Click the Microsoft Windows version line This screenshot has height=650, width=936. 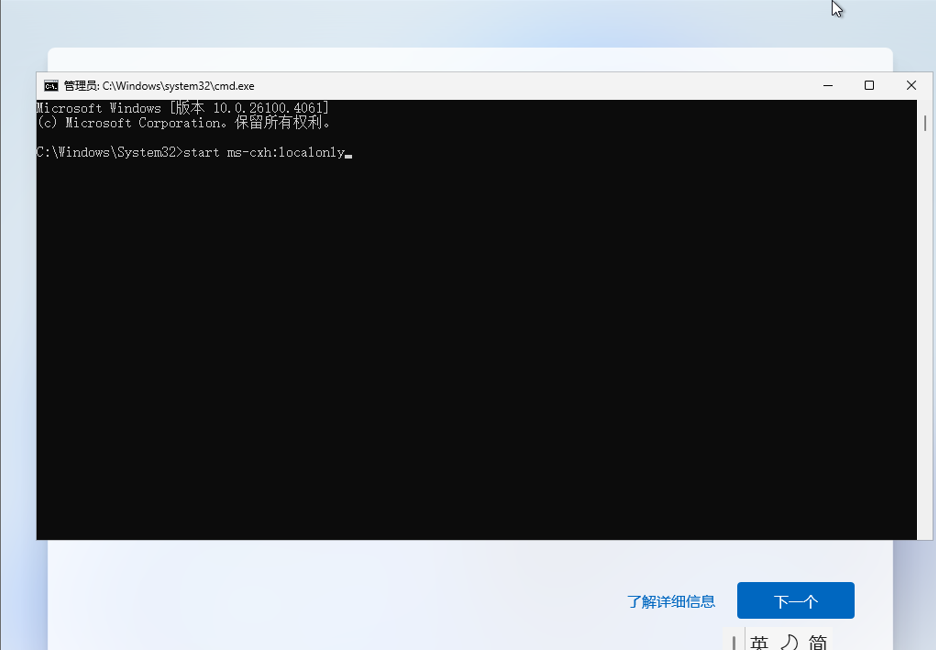coord(182,108)
